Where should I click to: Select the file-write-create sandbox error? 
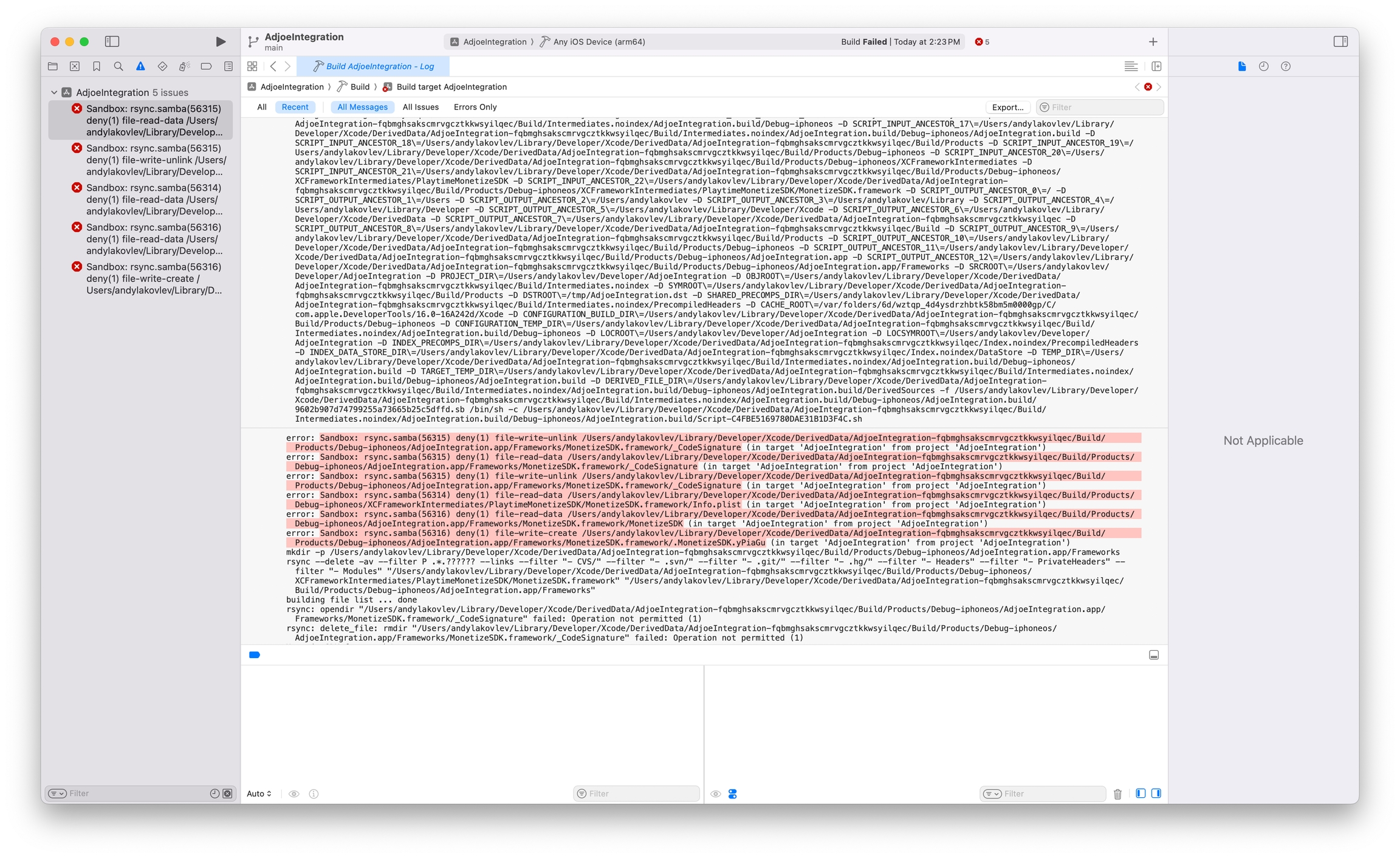click(x=154, y=278)
